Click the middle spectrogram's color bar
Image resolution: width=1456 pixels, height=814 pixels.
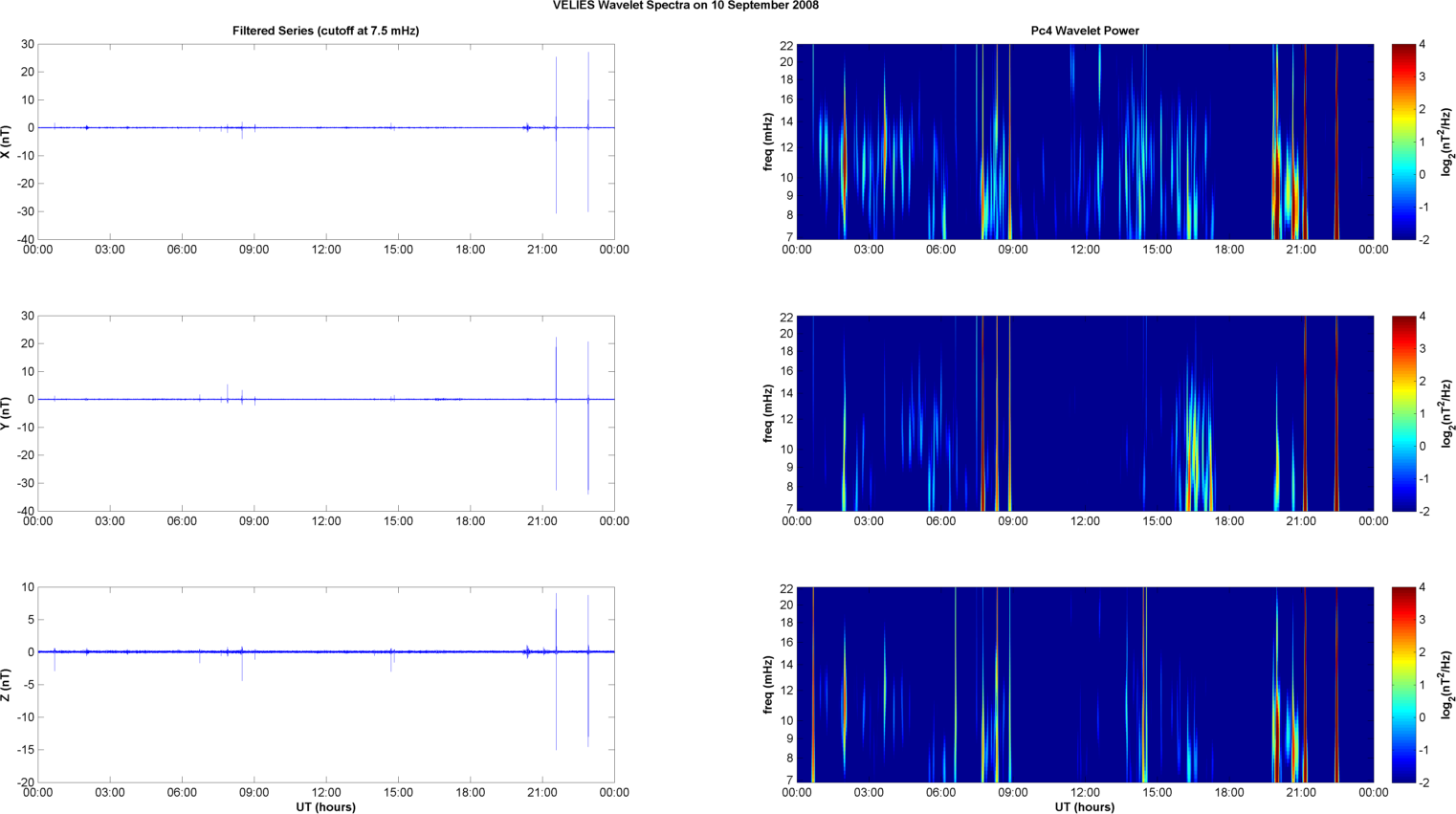click(1402, 413)
